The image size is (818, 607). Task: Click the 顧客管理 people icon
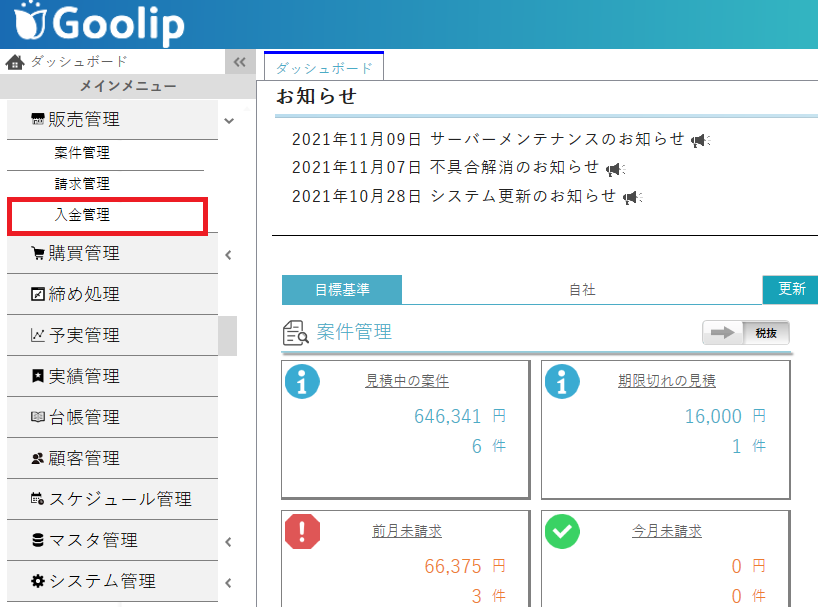38,458
